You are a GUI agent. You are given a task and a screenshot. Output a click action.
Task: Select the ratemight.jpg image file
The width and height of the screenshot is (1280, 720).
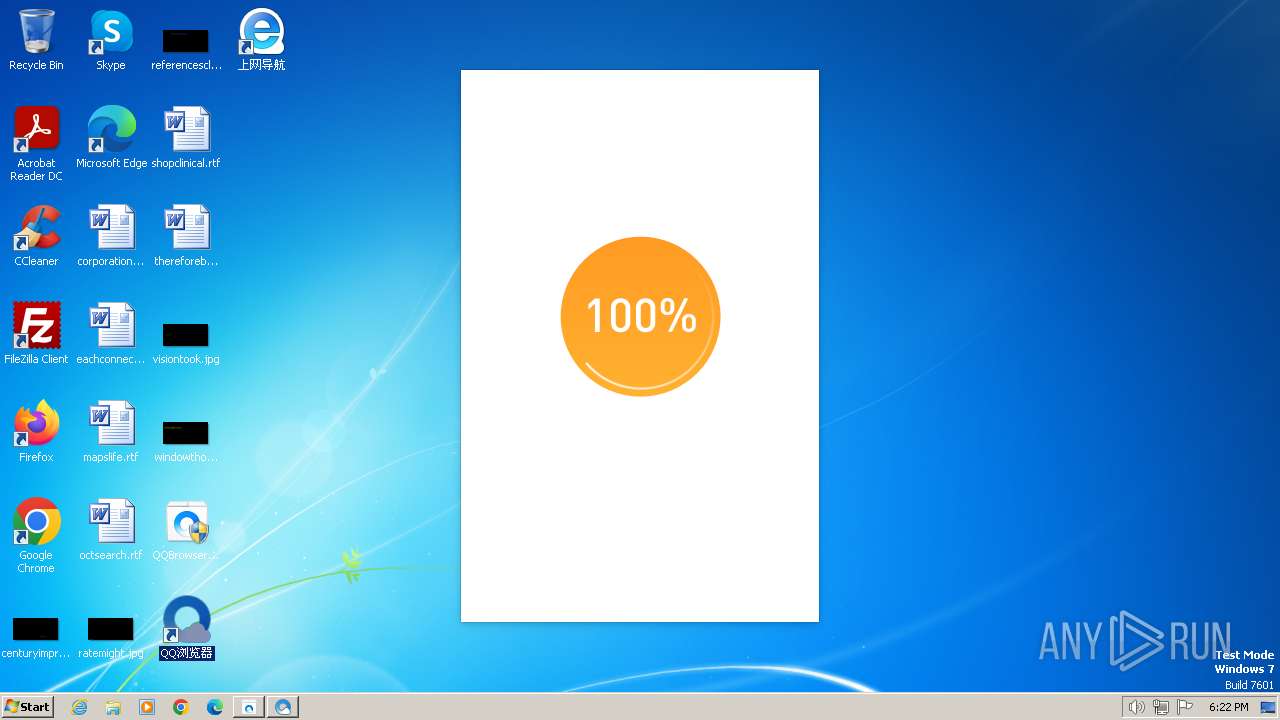(111, 638)
